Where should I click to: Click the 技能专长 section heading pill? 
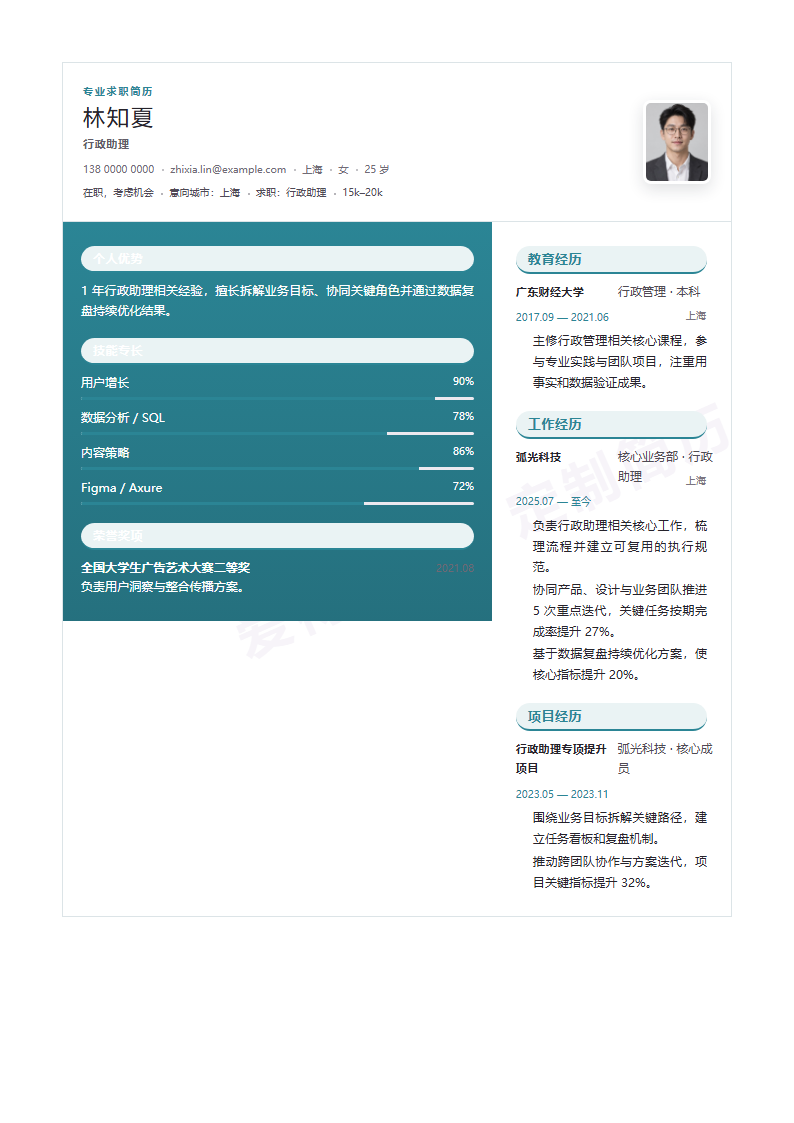pos(277,350)
